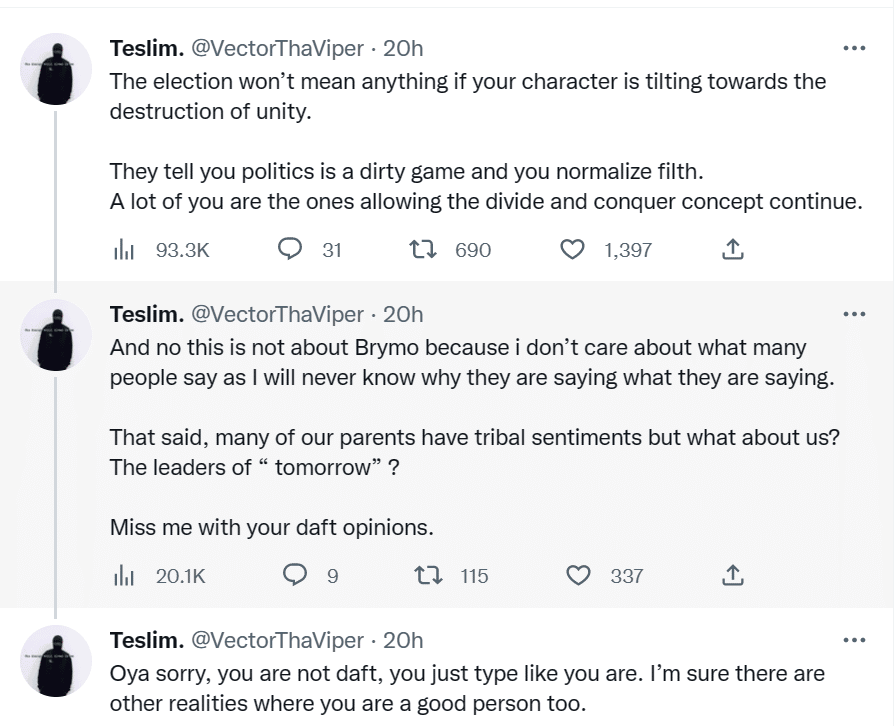Viewport: 895px width, 726px height.
Task: Click the profile avatar on the first tweet
Action: click(x=56, y=68)
